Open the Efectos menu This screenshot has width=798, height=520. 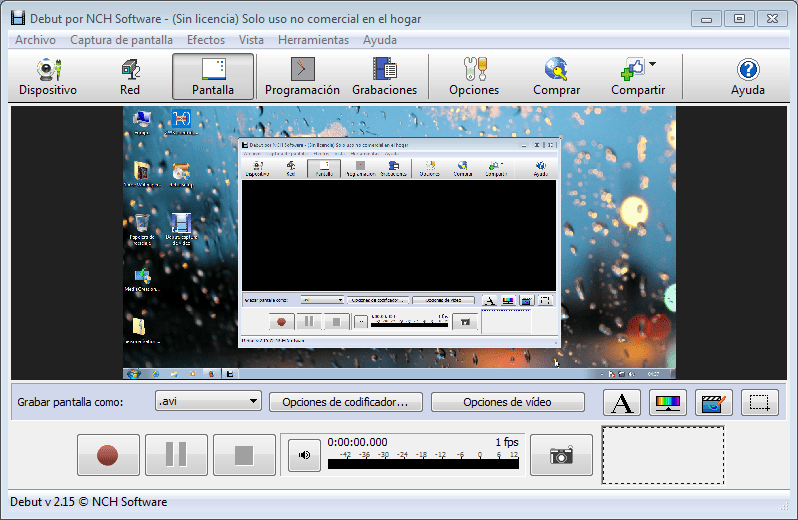pyautogui.click(x=206, y=40)
